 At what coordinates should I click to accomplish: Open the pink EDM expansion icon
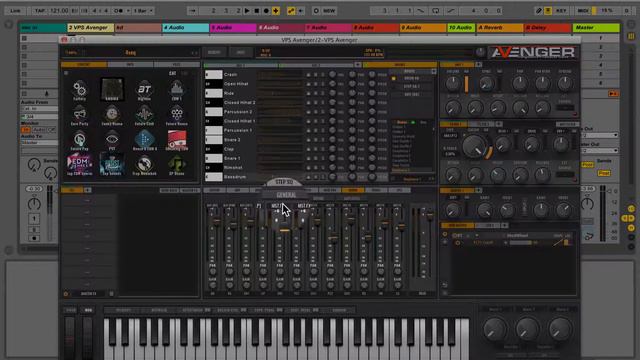pos(79,165)
